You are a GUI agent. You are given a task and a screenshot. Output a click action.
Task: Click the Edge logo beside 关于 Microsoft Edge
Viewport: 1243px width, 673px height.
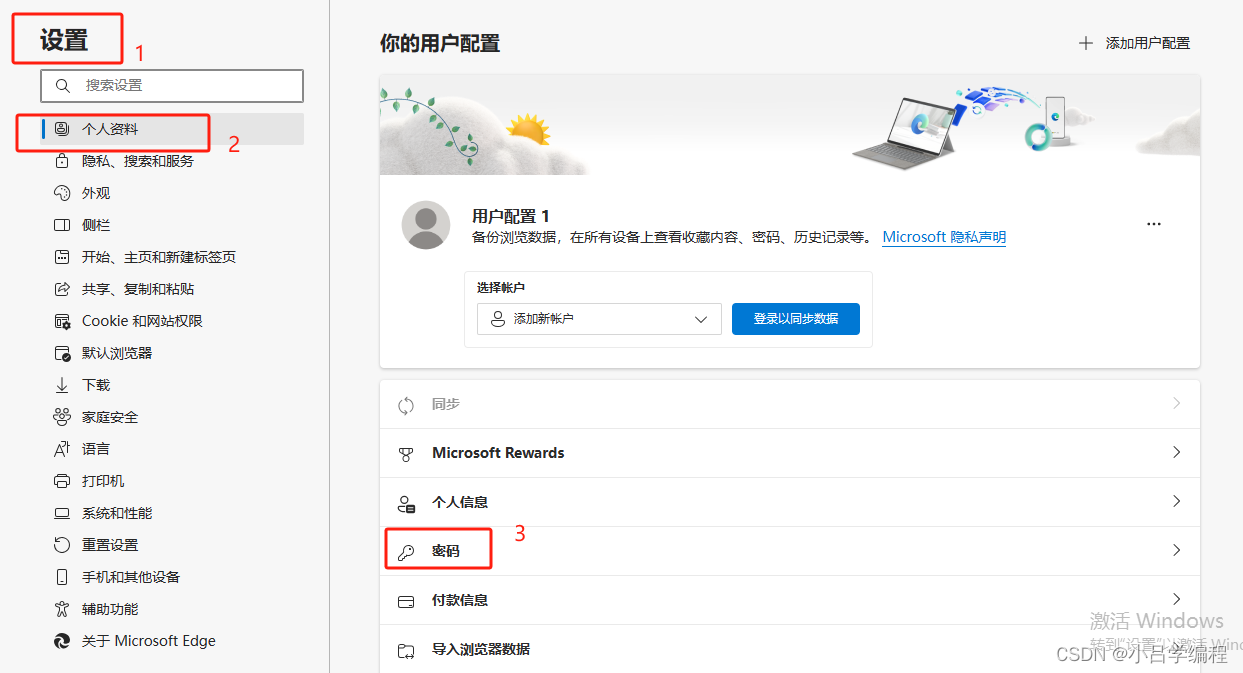[x=62, y=641]
